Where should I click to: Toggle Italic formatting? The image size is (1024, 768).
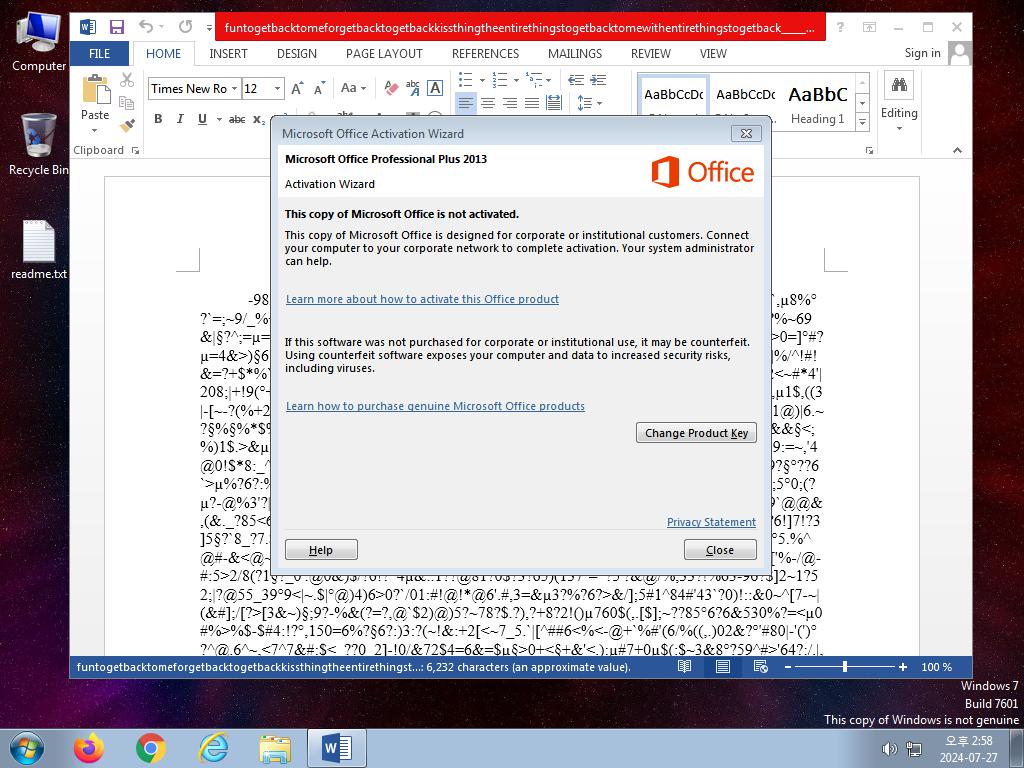(x=180, y=119)
